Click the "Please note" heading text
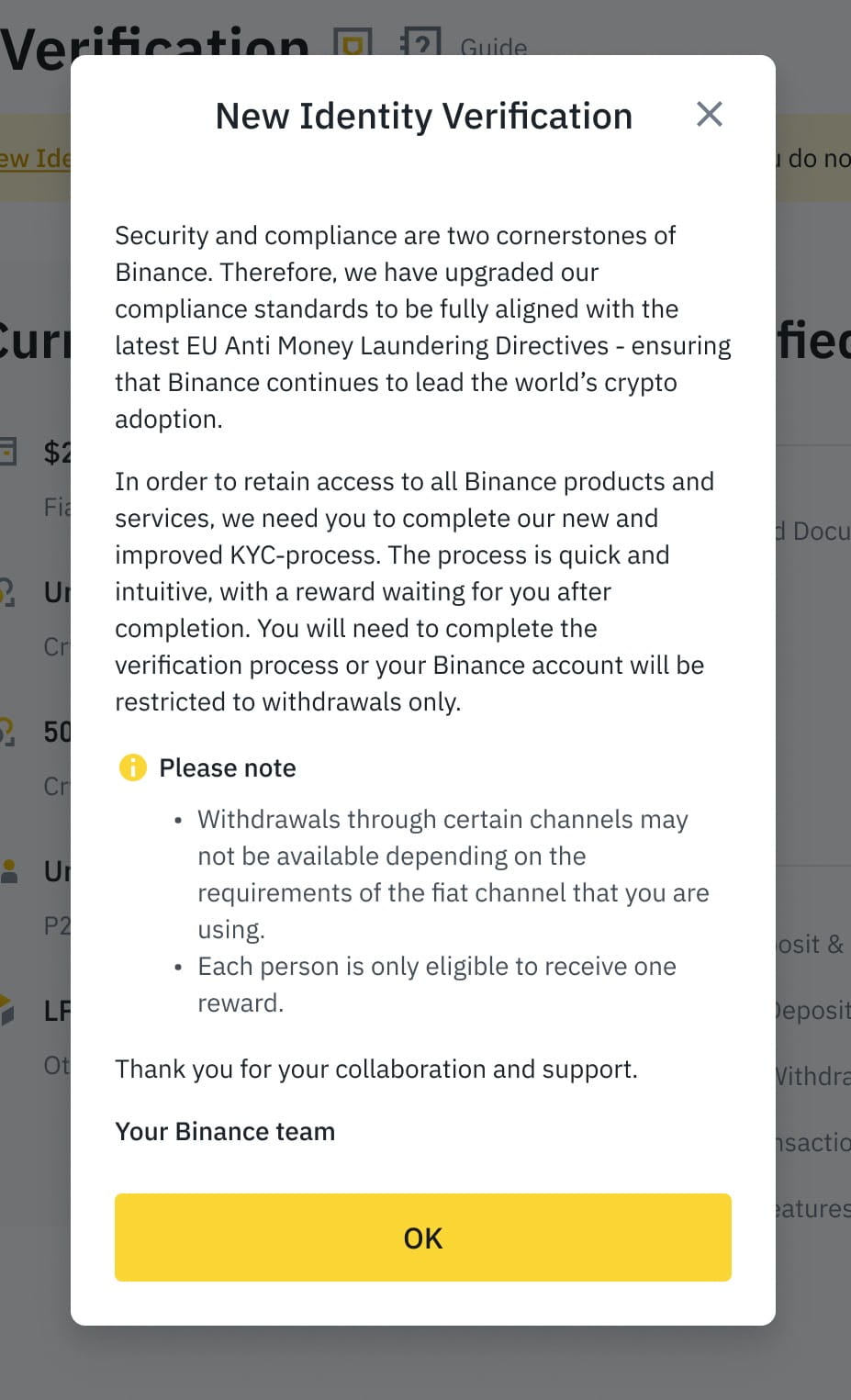The width and height of the screenshot is (851, 1400). pos(228,767)
